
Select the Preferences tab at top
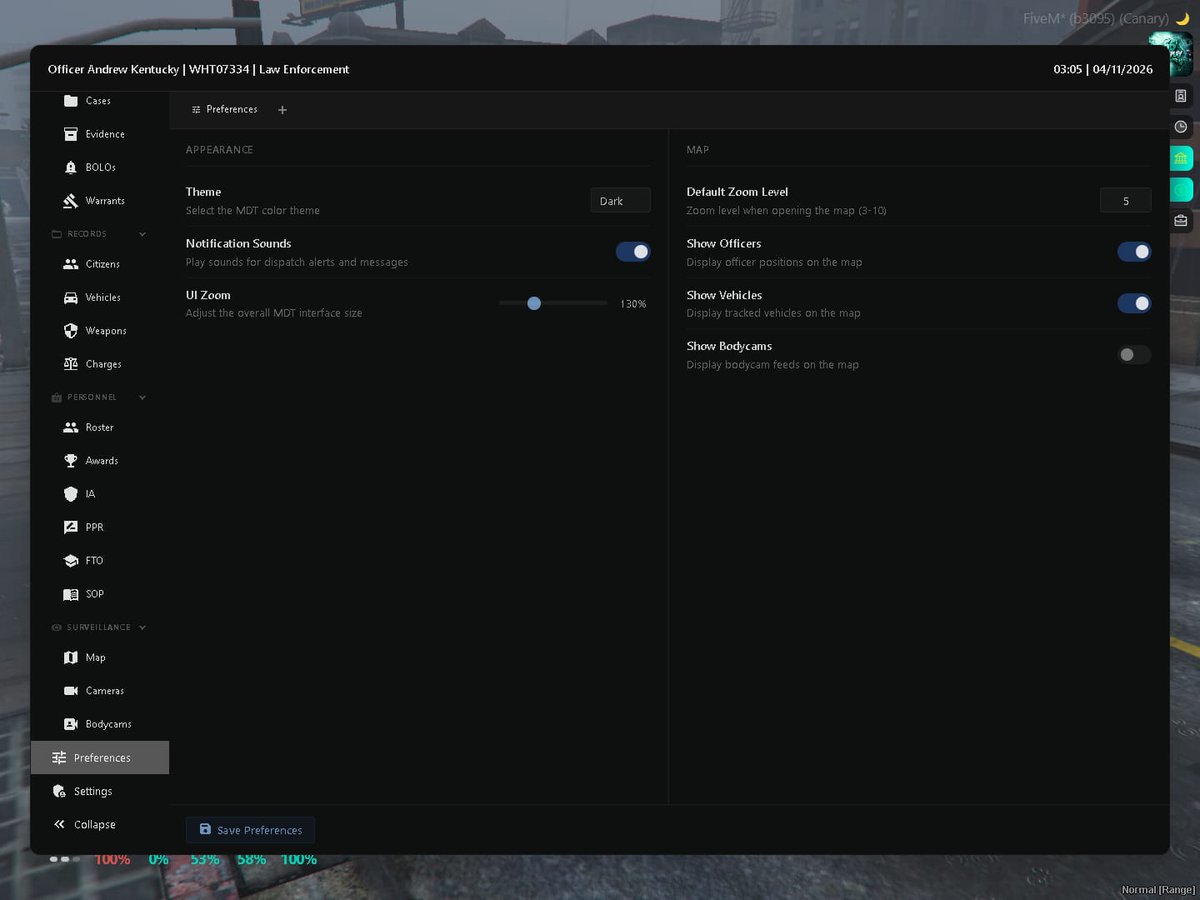(x=224, y=109)
